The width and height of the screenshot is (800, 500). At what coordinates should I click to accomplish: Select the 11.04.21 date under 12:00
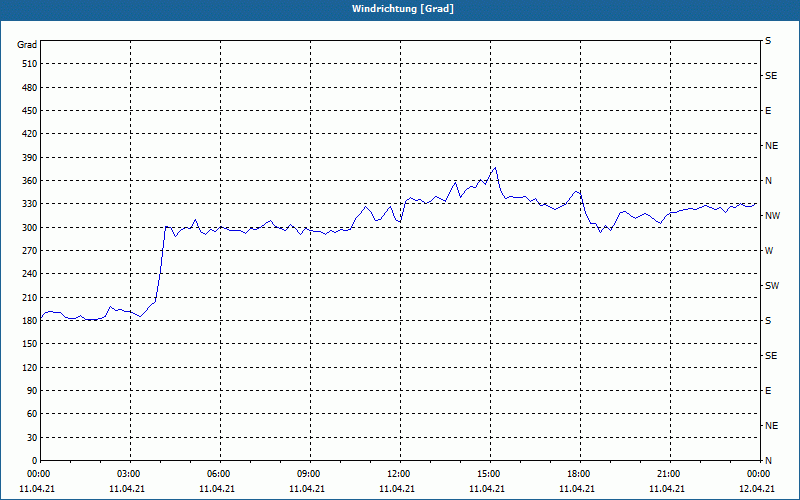point(397,489)
